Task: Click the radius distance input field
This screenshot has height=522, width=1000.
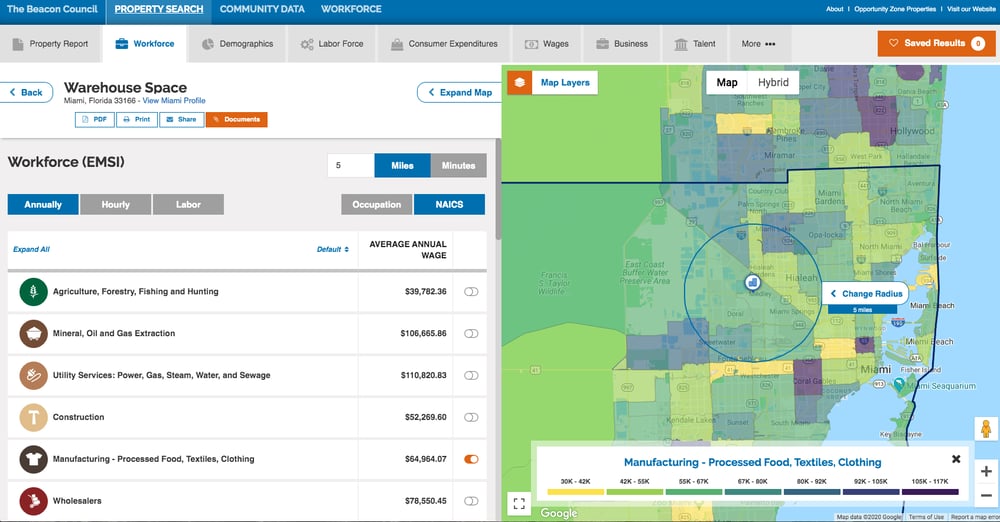Action: pos(351,165)
